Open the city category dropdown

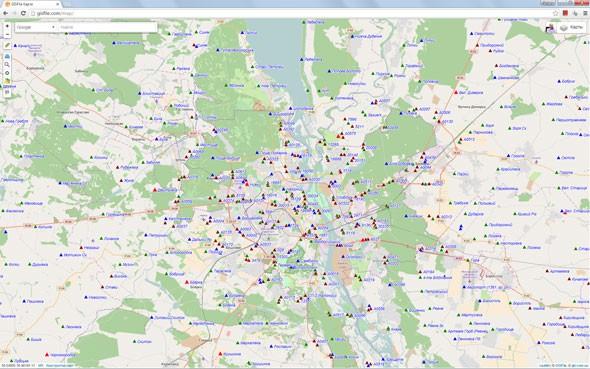[36, 27]
